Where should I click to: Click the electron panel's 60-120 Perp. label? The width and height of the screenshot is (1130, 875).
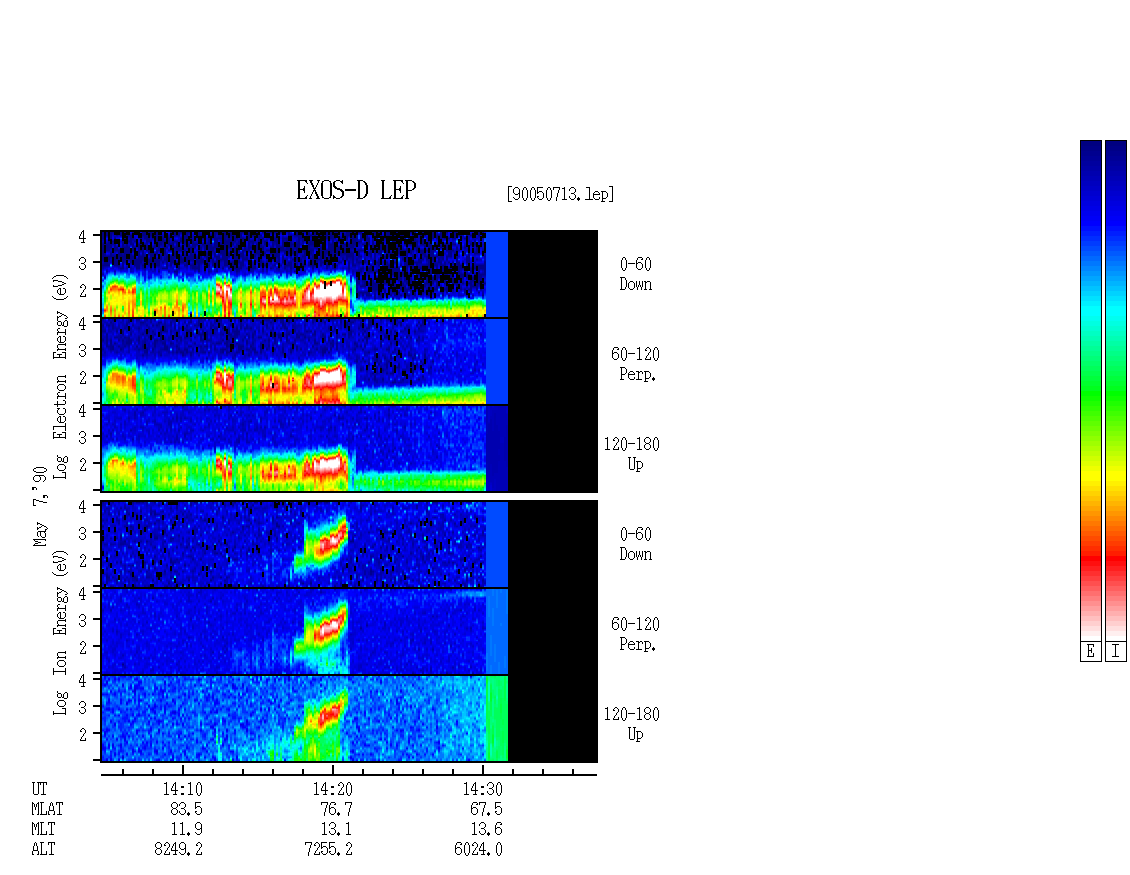pos(635,364)
